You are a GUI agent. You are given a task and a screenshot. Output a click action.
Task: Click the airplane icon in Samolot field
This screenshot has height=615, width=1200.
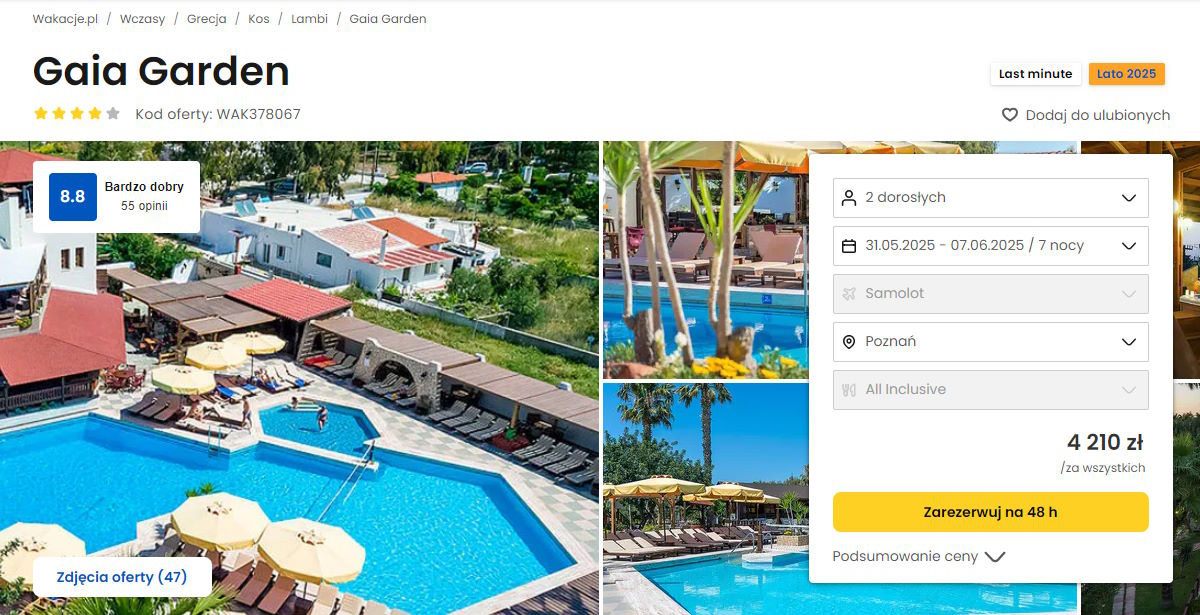849,294
